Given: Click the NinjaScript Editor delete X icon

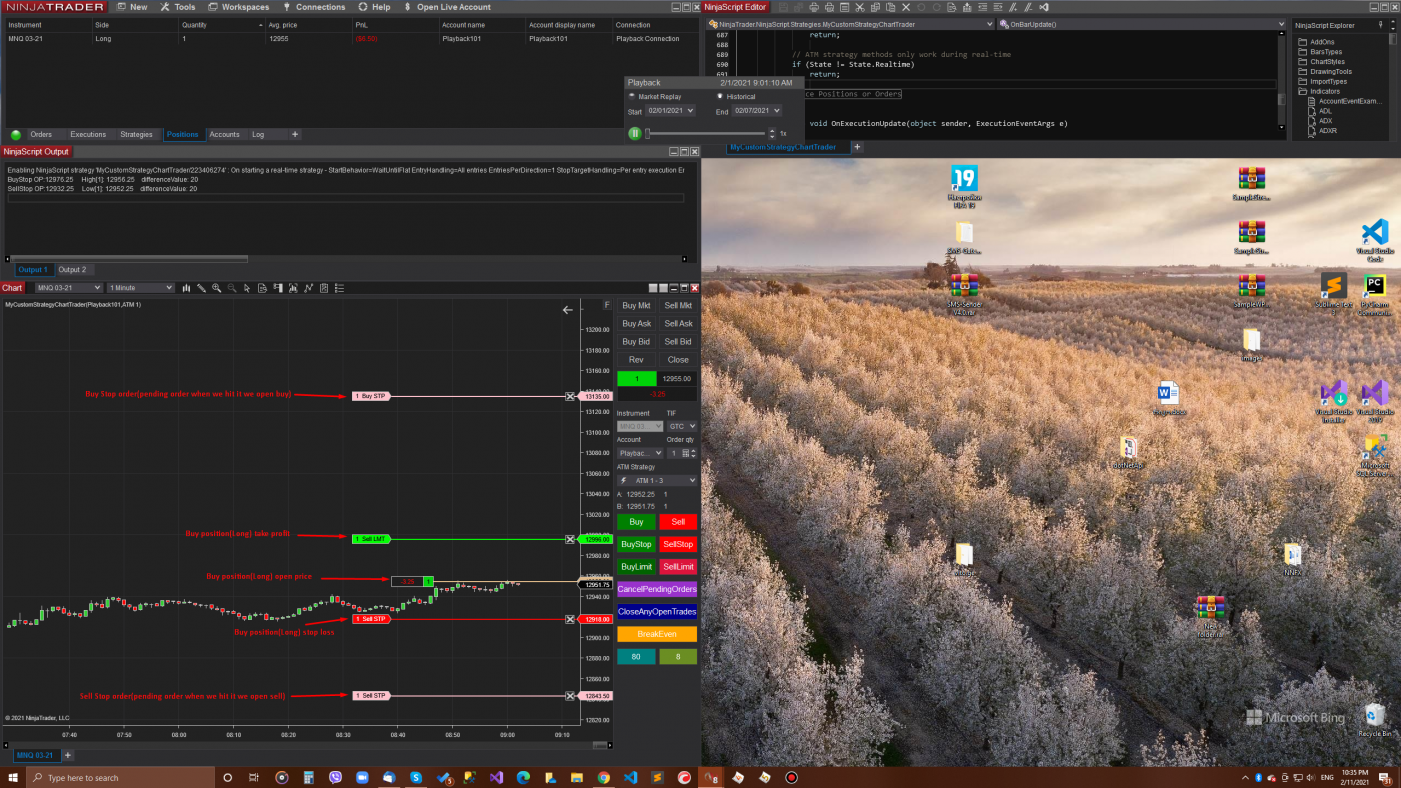Looking at the screenshot, I should click(x=904, y=7).
